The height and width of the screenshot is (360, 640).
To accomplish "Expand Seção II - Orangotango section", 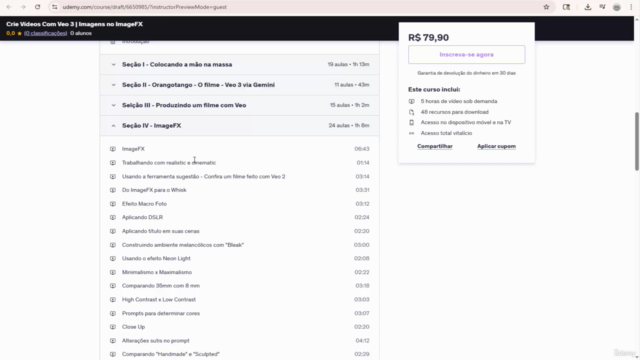I will (x=239, y=85).
